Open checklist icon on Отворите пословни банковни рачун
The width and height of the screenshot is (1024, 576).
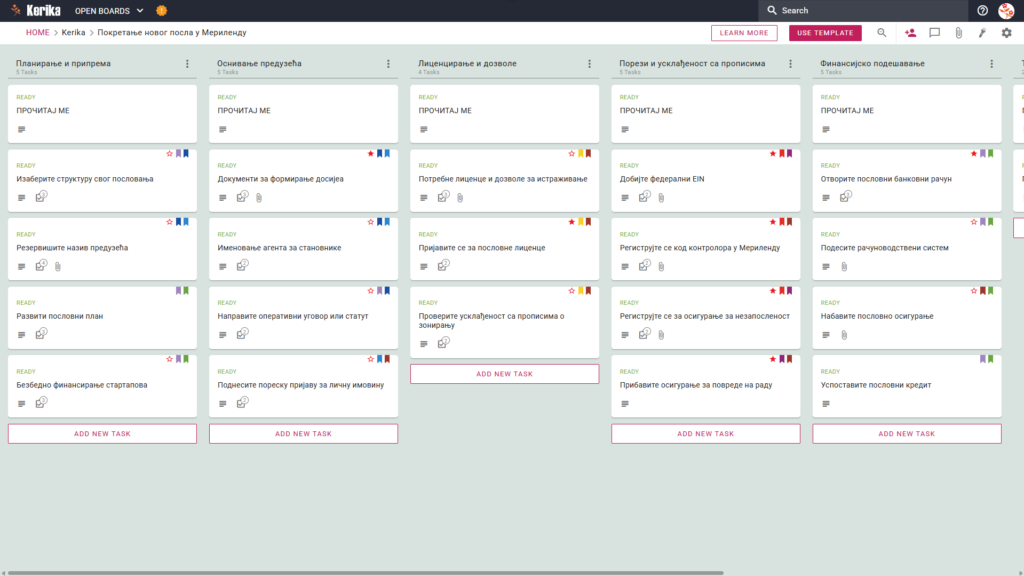[x=846, y=197]
